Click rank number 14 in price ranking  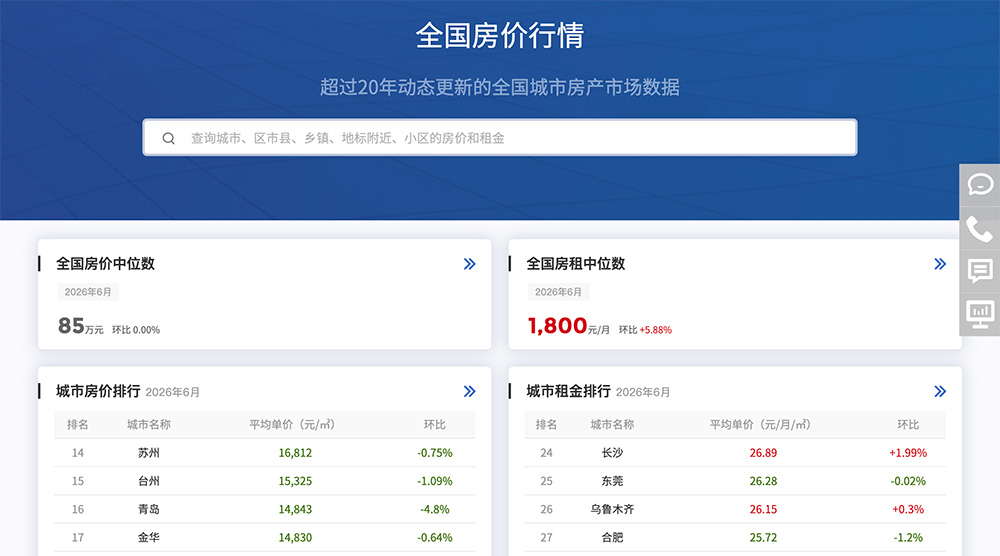(78, 453)
